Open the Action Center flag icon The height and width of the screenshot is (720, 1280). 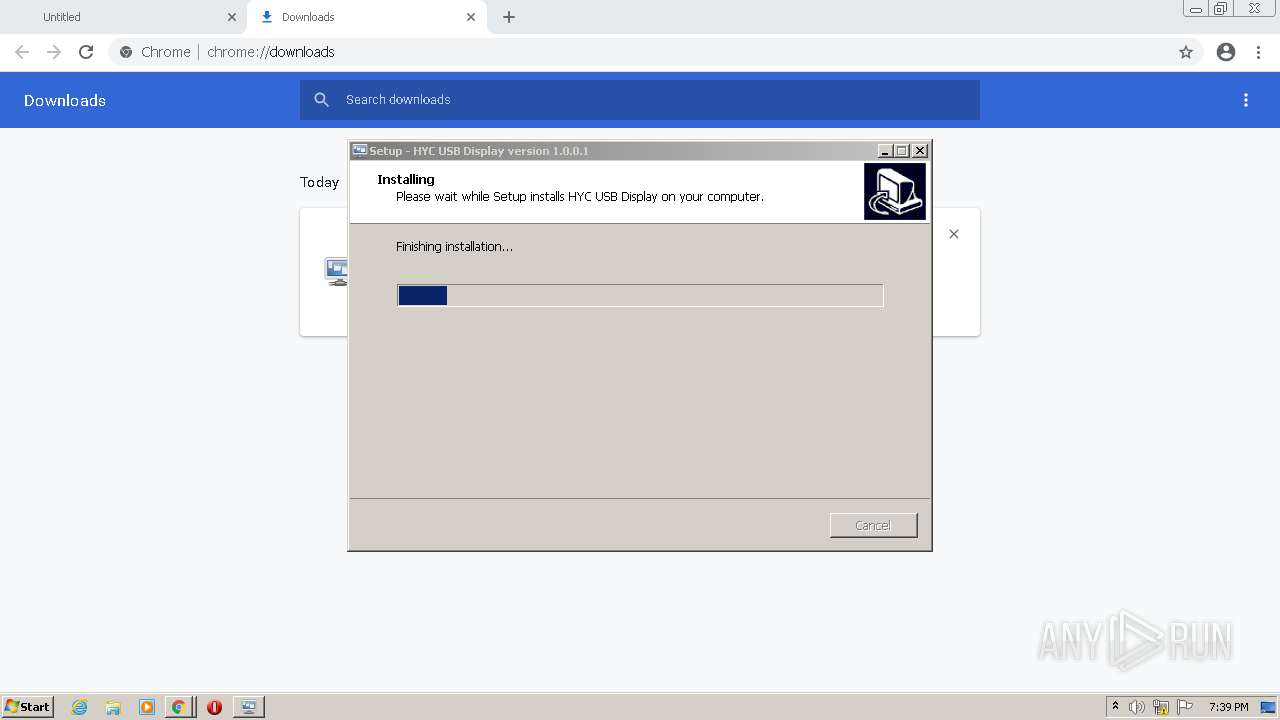point(1185,707)
